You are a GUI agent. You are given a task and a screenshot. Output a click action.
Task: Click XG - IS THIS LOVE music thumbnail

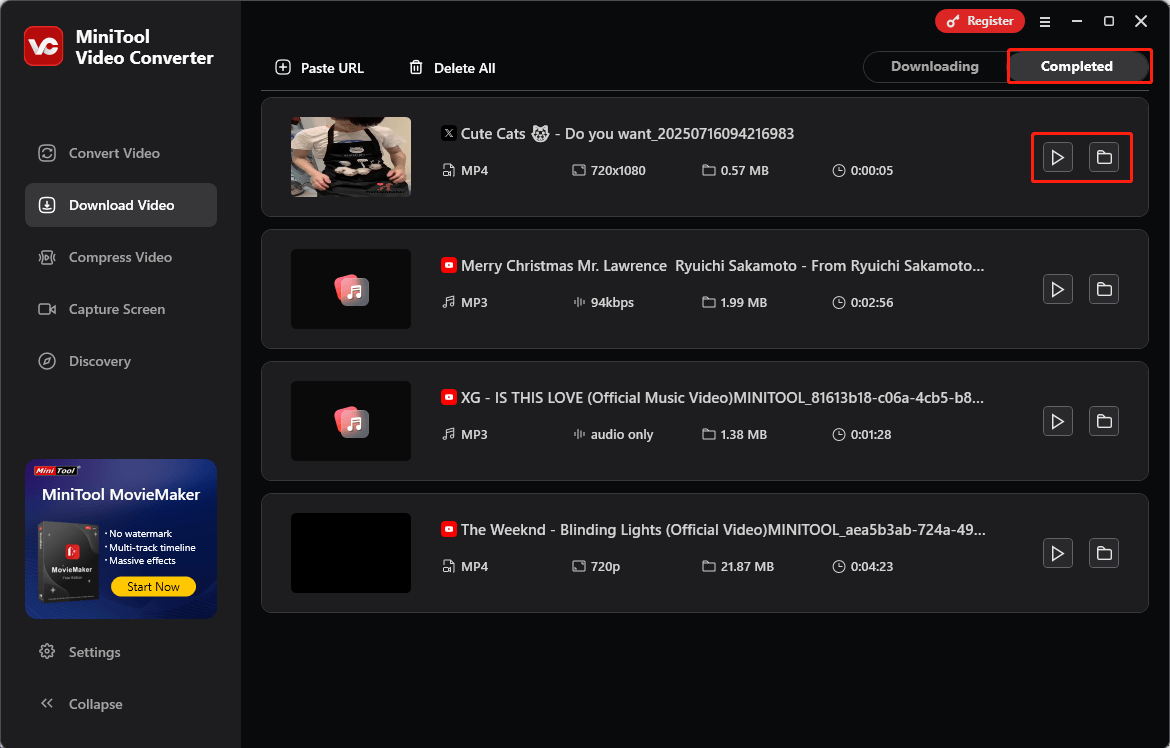351,421
